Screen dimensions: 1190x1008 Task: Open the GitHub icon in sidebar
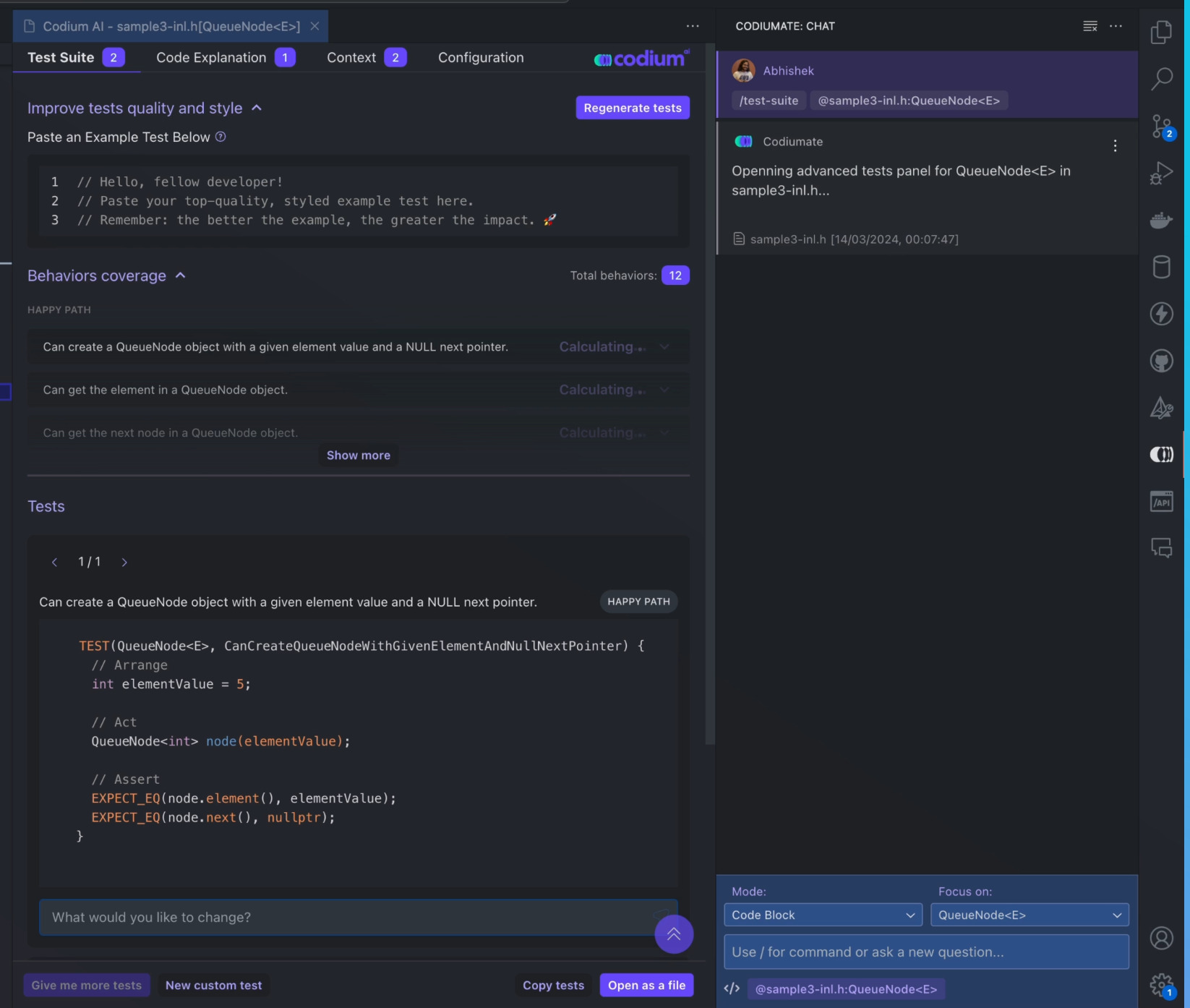[x=1161, y=360]
